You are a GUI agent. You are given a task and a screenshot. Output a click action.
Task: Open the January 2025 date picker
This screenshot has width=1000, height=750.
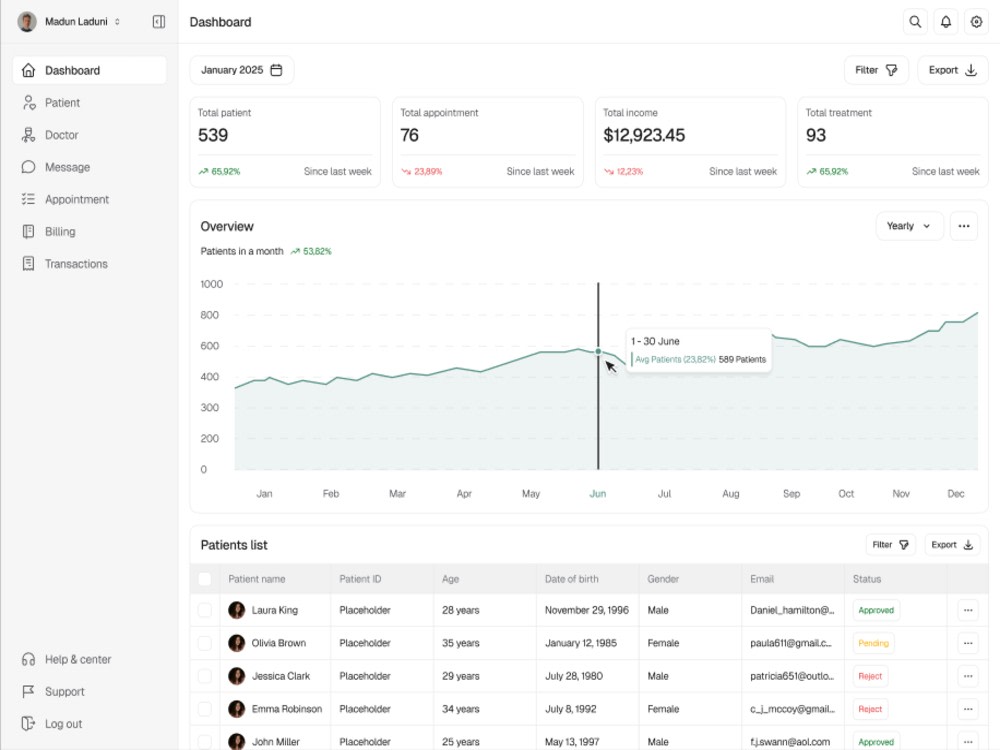(x=242, y=70)
